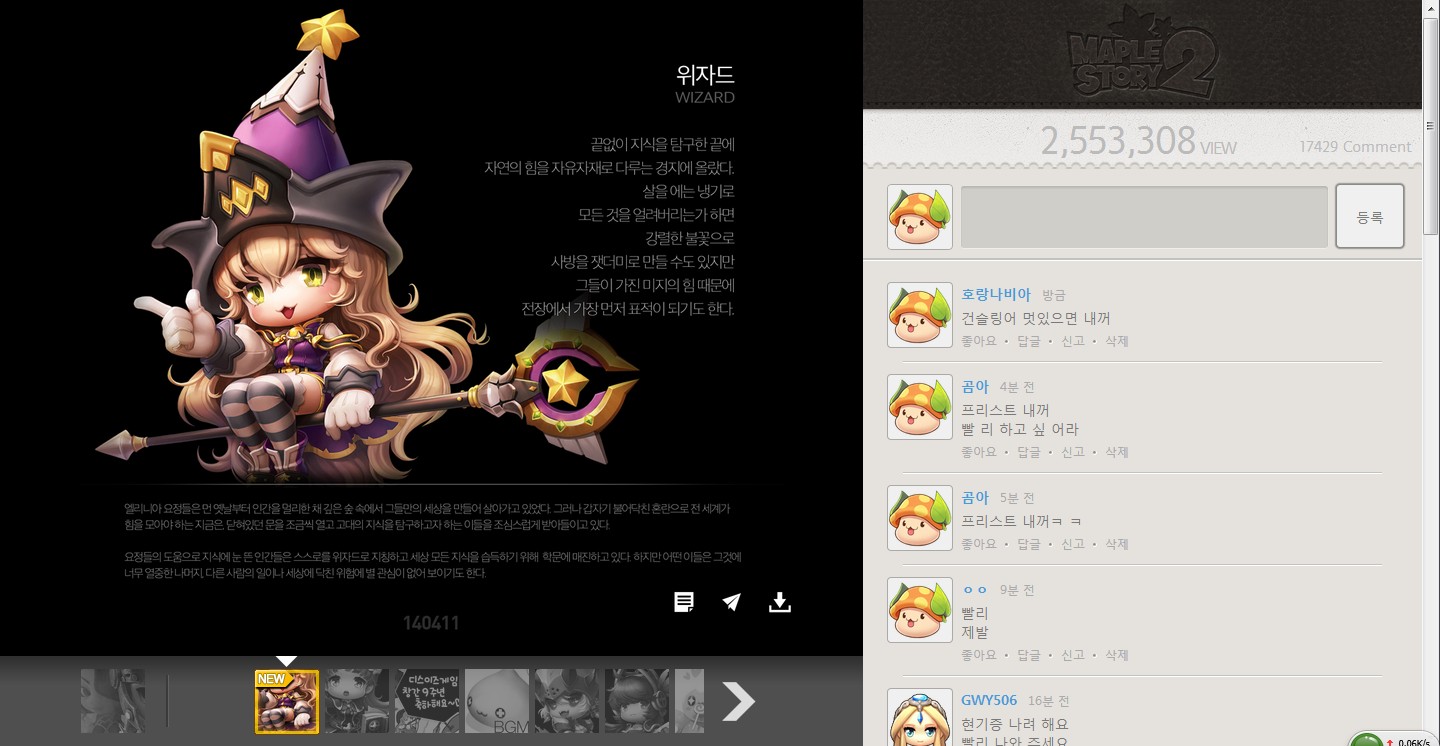Click the comment panel scrollbar thumb
The height and width of the screenshot is (746, 1440).
click(x=1431, y=125)
